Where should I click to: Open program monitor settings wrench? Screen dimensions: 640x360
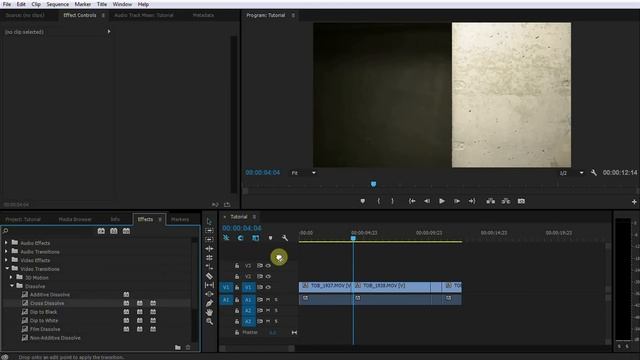(x=593, y=173)
